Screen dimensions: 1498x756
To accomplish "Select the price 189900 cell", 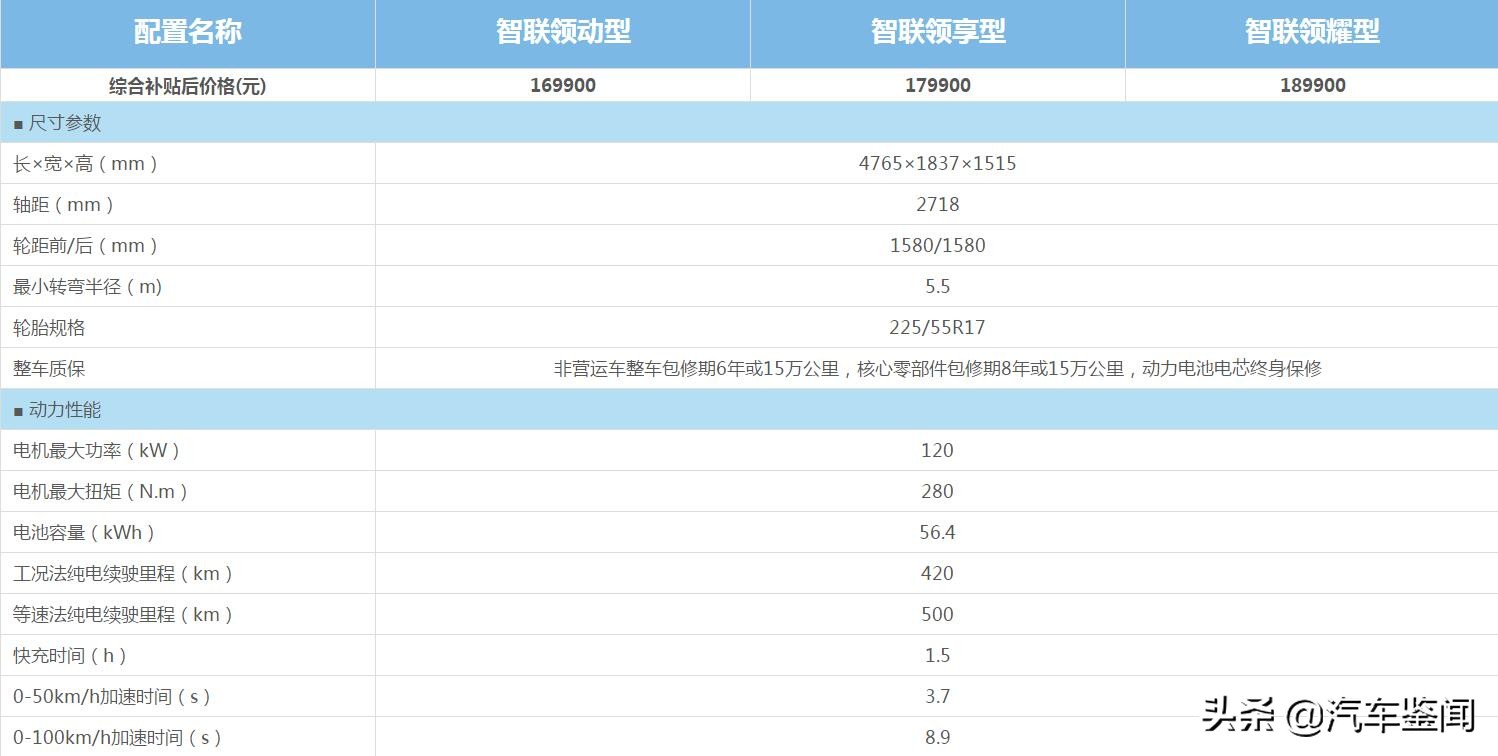I will tap(1312, 84).
